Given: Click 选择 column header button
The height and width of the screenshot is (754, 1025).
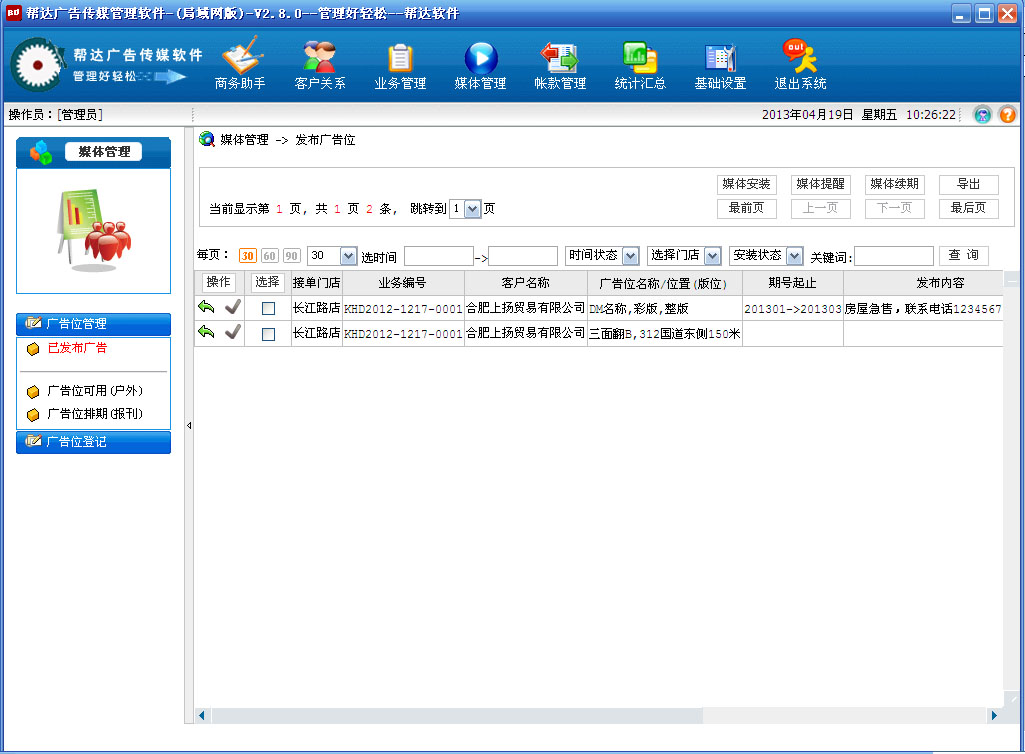Looking at the screenshot, I should [x=267, y=282].
